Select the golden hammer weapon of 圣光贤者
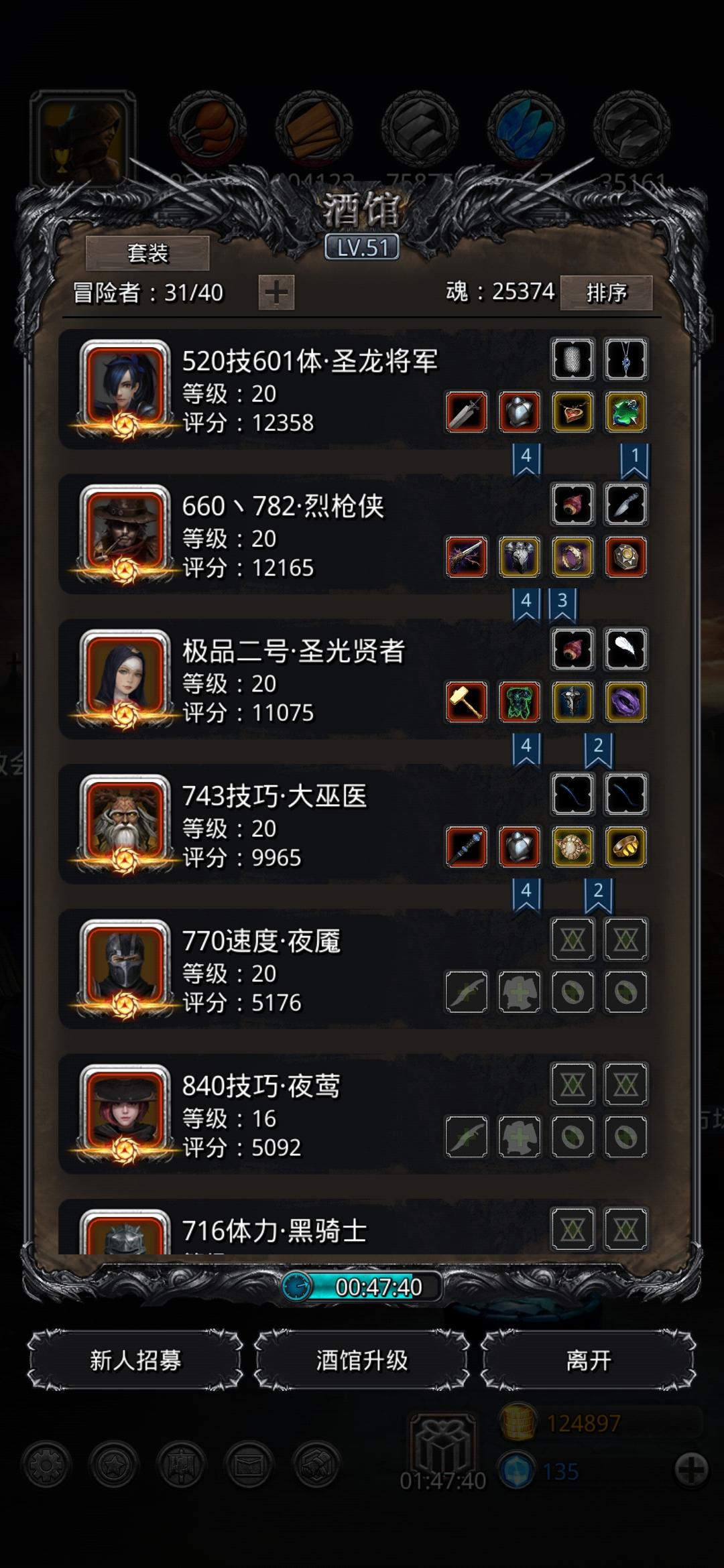Image resolution: width=724 pixels, height=1568 pixels. click(467, 702)
